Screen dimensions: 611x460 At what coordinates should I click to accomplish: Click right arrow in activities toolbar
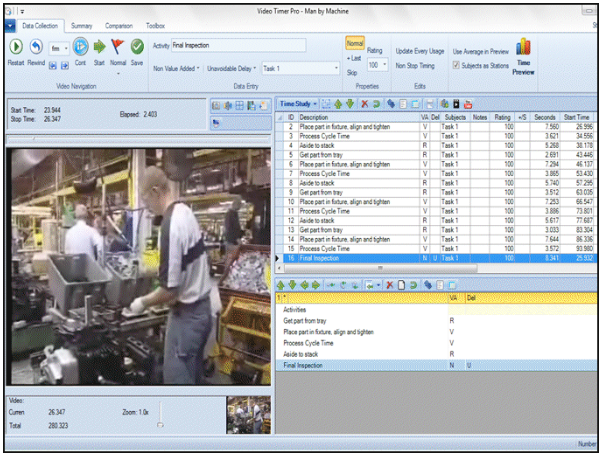point(316,285)
